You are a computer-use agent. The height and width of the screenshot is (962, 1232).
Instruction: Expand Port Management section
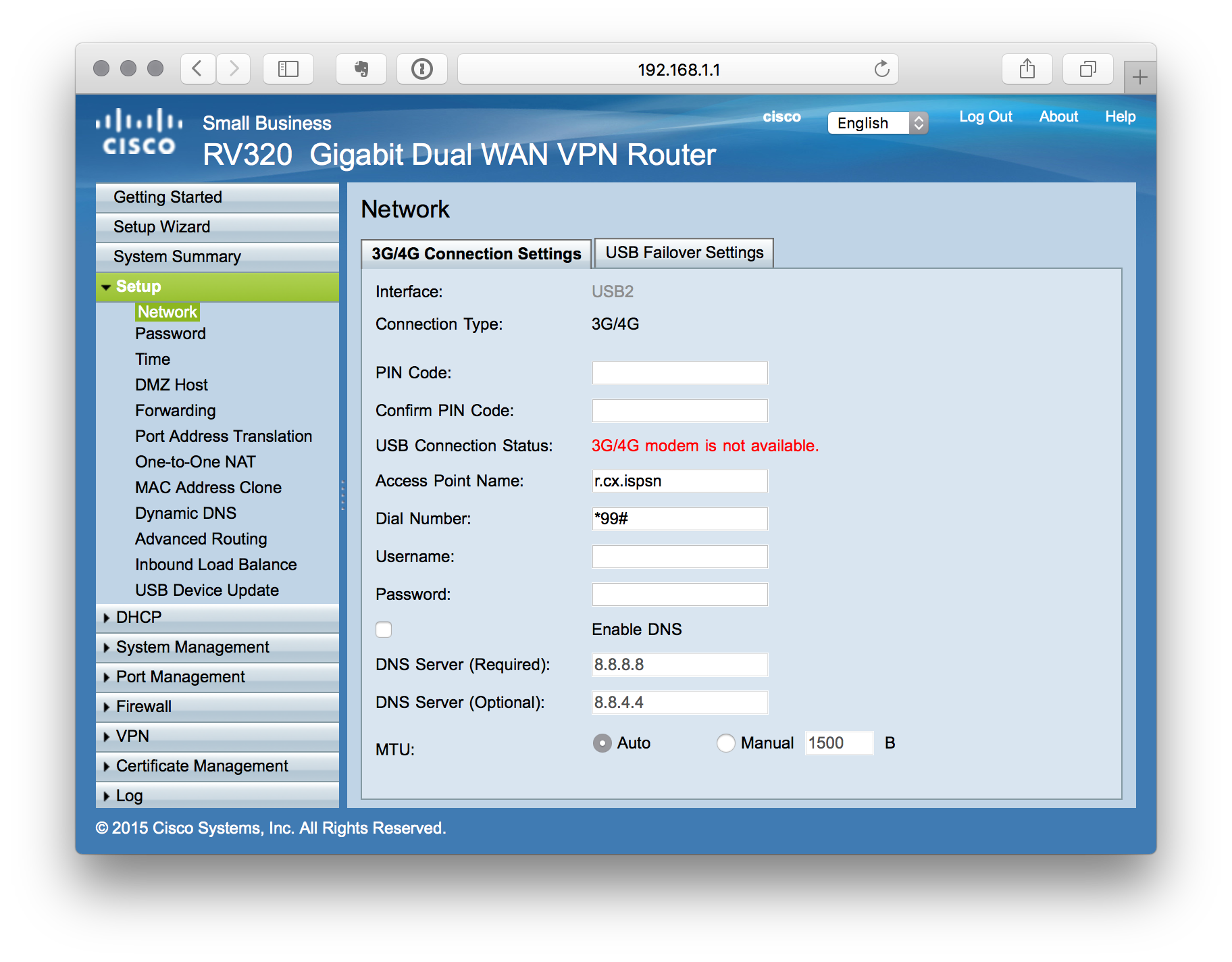click(x=217, y=677)
